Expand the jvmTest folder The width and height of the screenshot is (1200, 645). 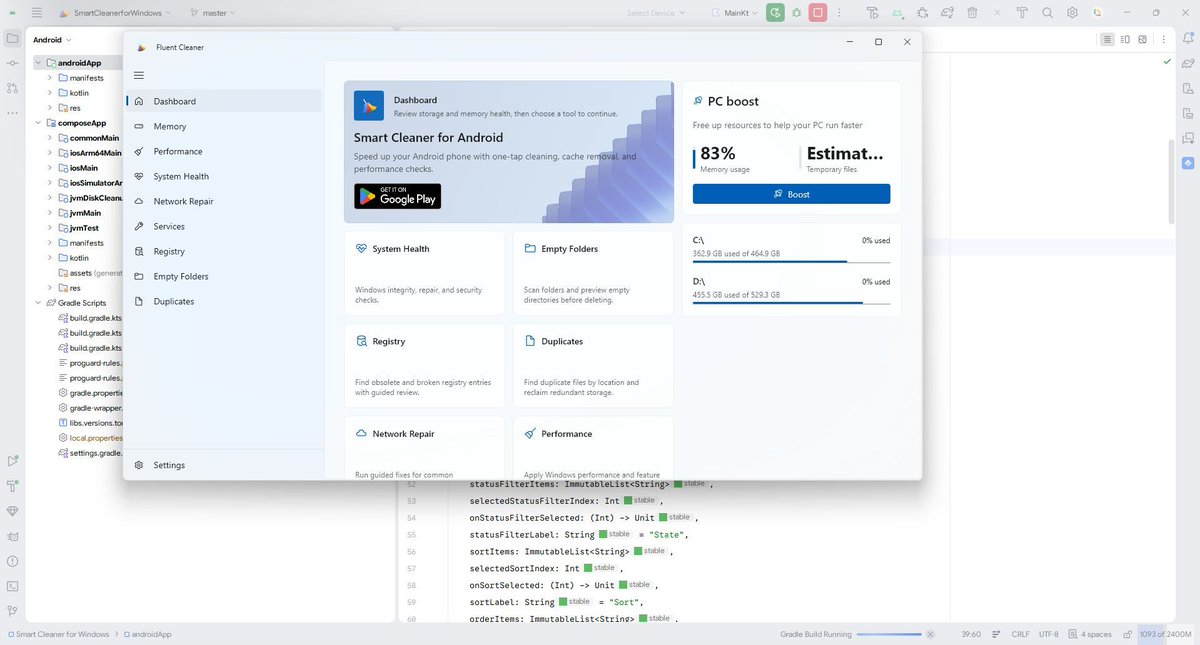[x=50, y=228]
